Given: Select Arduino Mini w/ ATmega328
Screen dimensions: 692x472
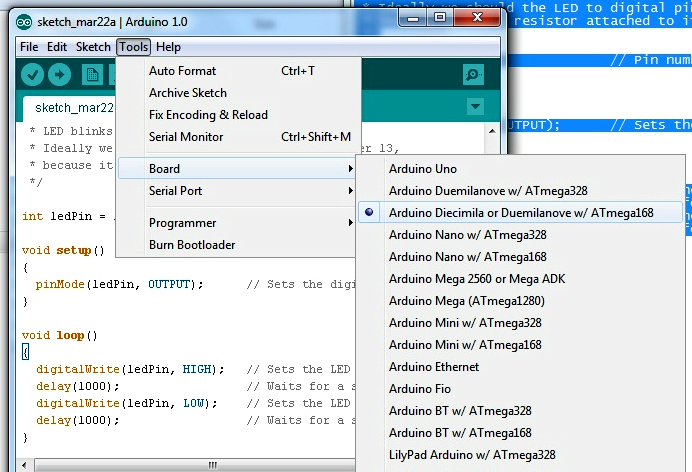Looking at the screenshot, I should (520, 323).
